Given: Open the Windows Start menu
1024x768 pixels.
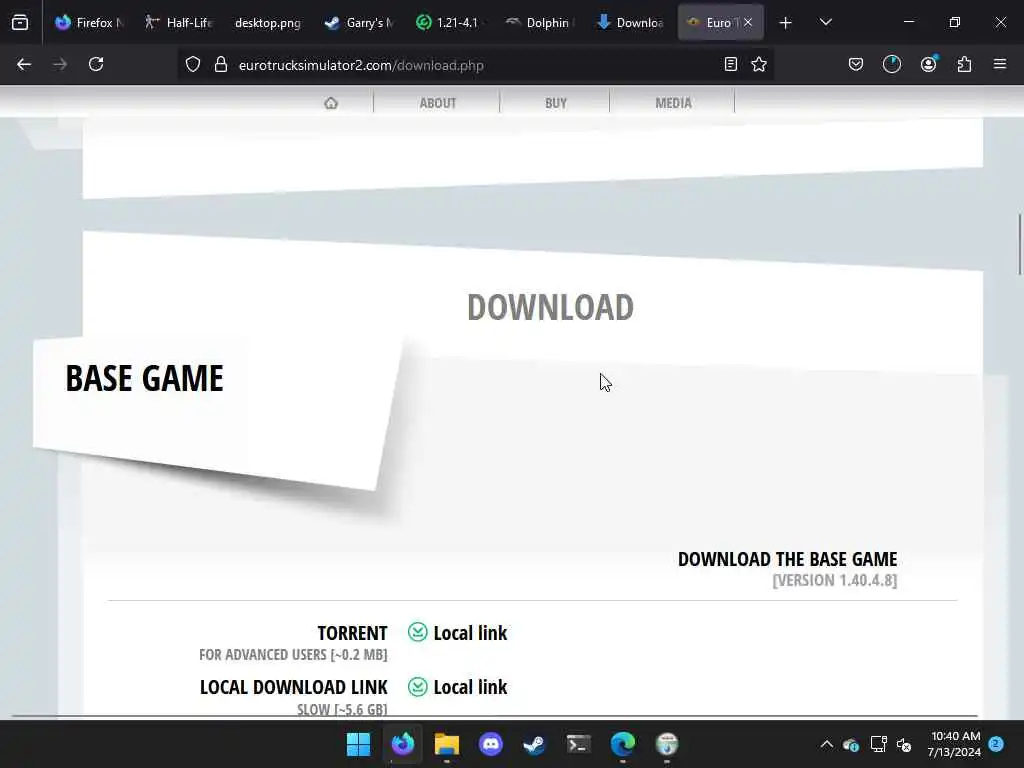Looking at the screenshot, I should (x=358, y=744).
